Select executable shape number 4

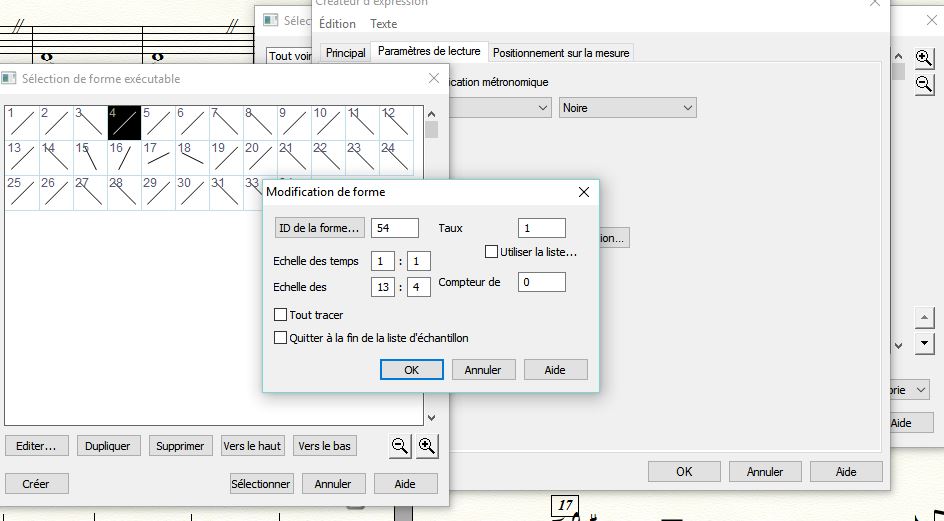point(124,123)
